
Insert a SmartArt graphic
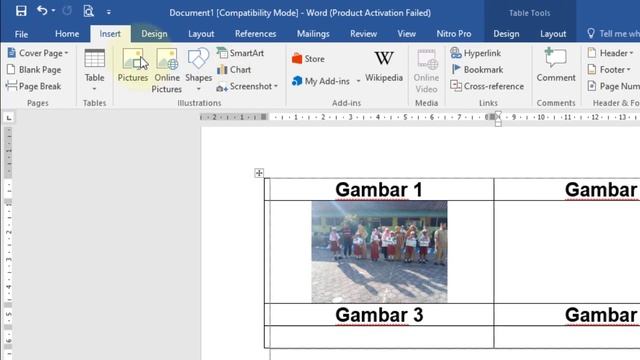[240, 53]
